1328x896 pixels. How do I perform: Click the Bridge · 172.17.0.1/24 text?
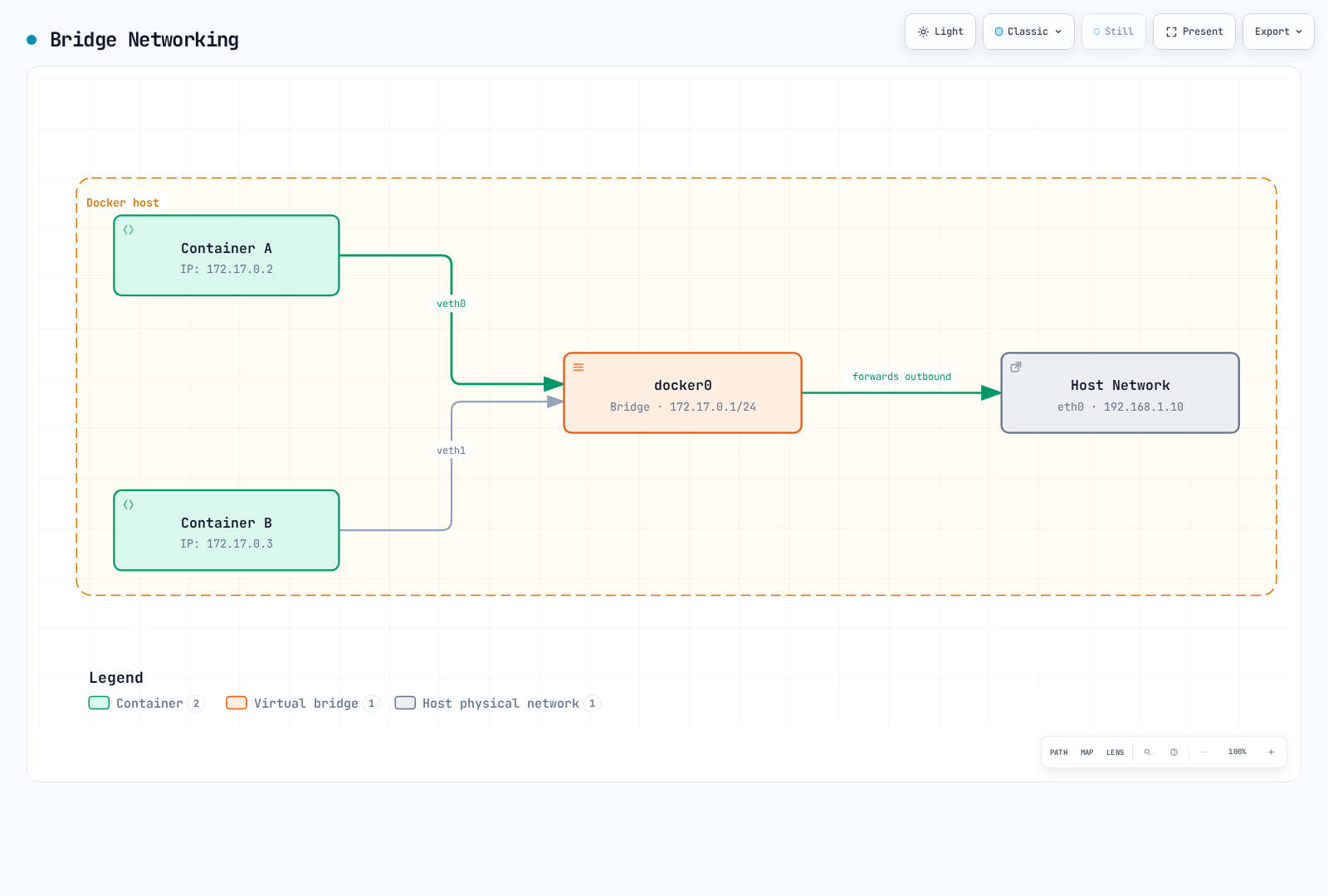click(683, 407)
